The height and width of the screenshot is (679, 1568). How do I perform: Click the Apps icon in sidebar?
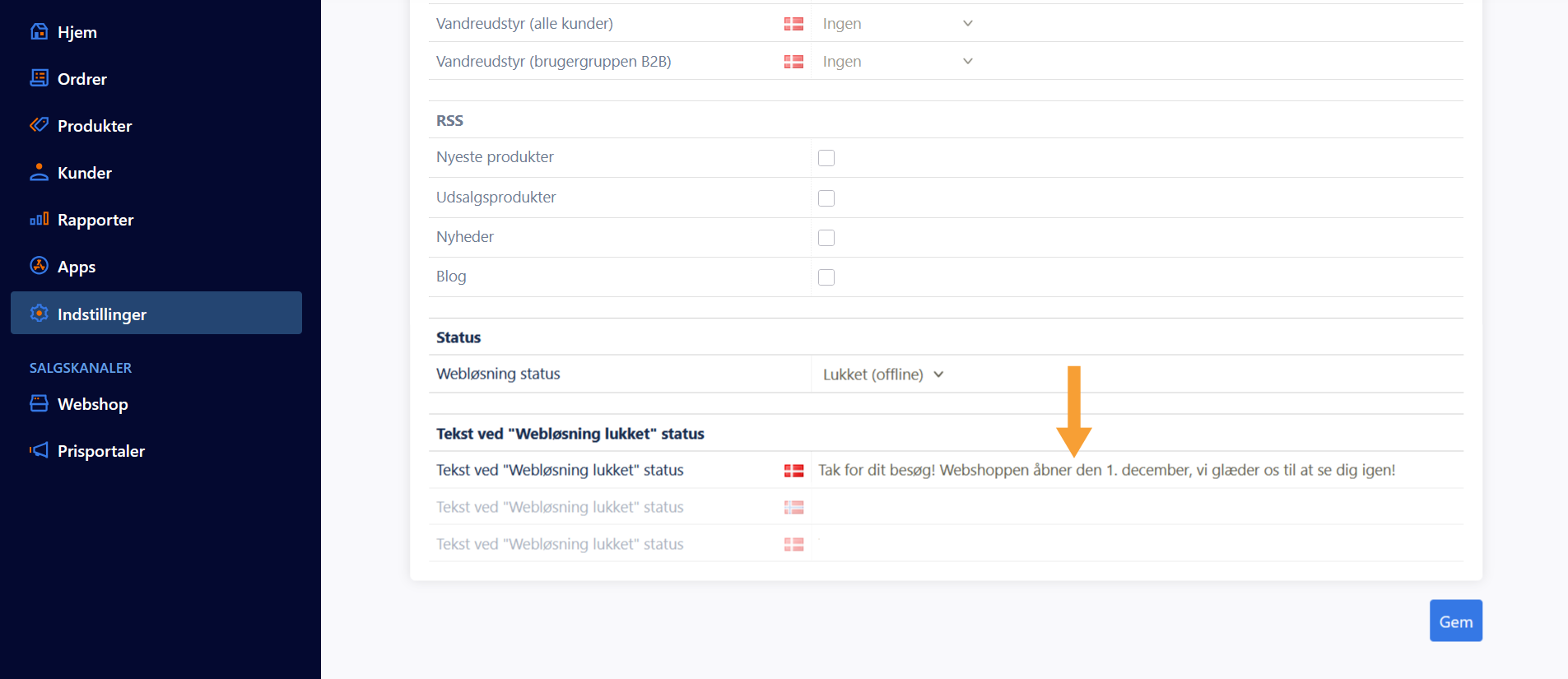[x=39, y=266]
